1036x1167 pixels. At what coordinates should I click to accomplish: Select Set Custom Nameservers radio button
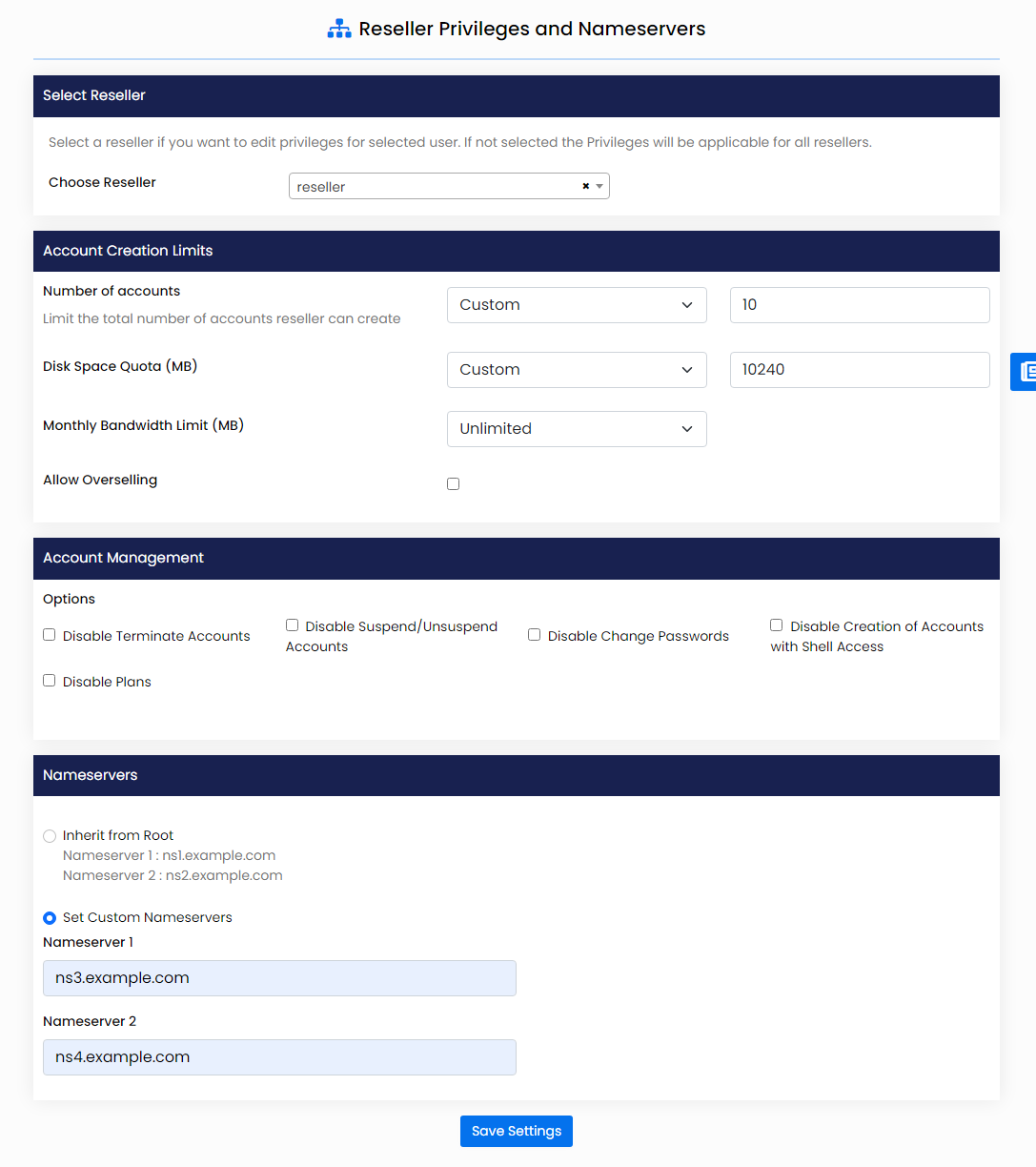click(50, 918)
